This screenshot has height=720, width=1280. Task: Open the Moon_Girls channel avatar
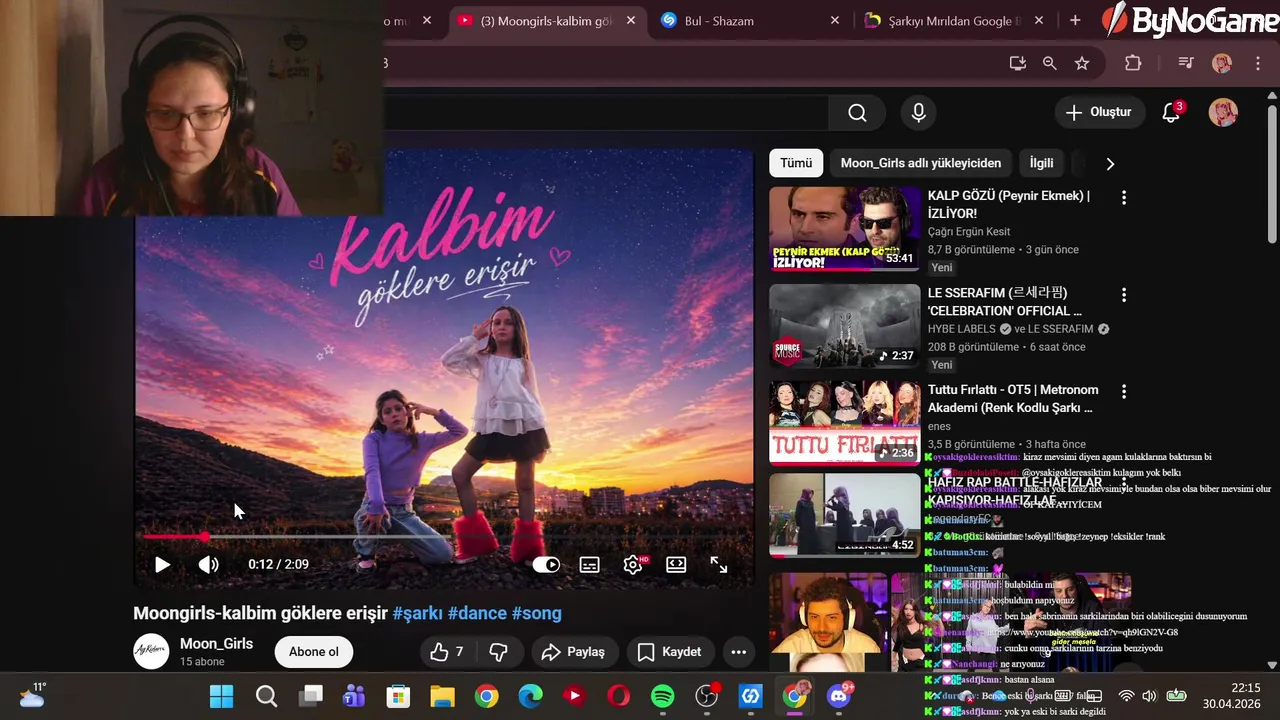click(152, 651)
